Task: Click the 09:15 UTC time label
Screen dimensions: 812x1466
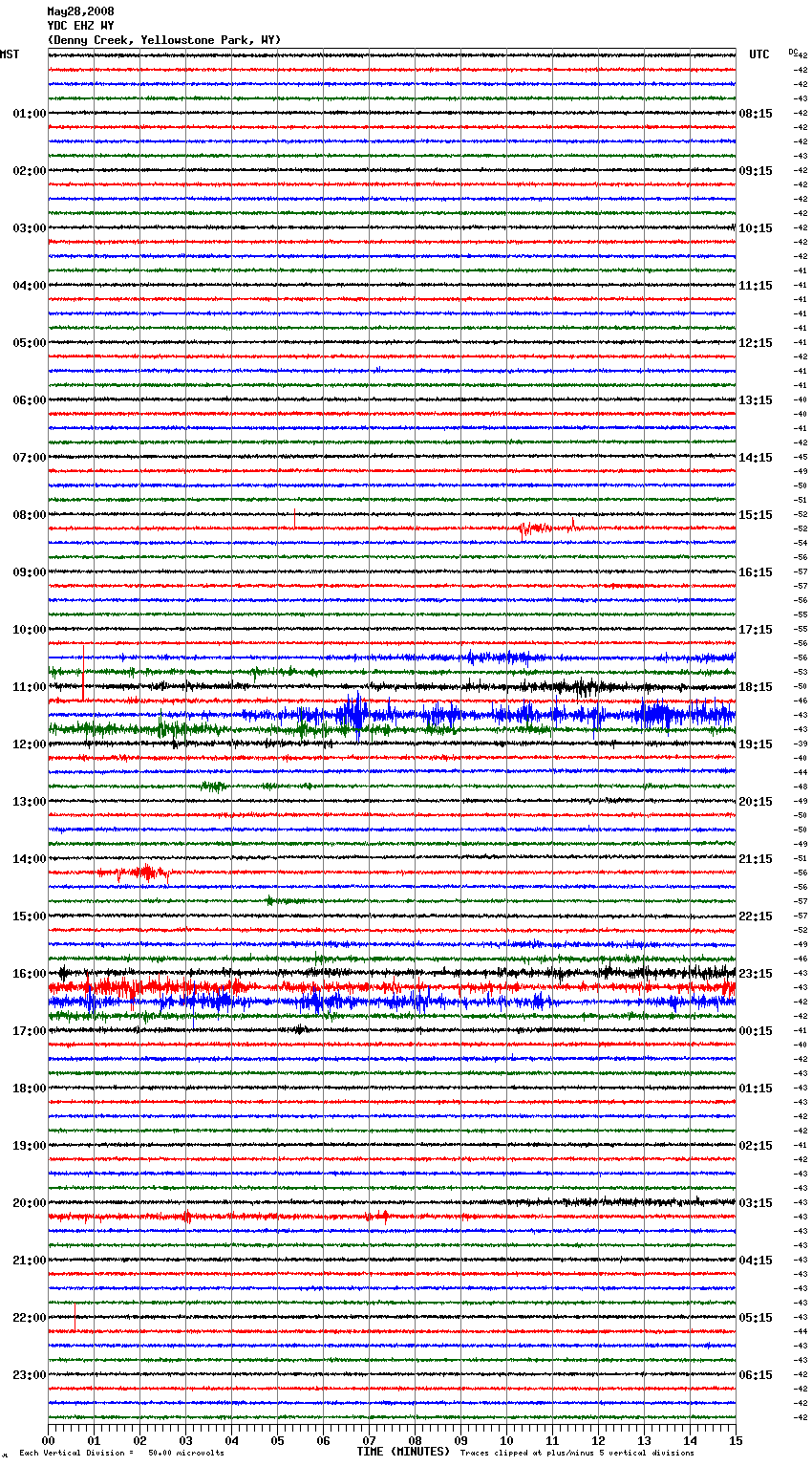Action: pyautogui.click(x=756, y=171)
